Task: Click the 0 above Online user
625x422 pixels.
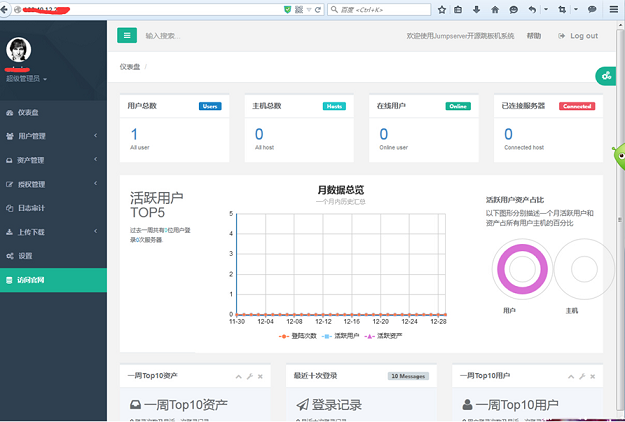Action: (x=383, y=134)
